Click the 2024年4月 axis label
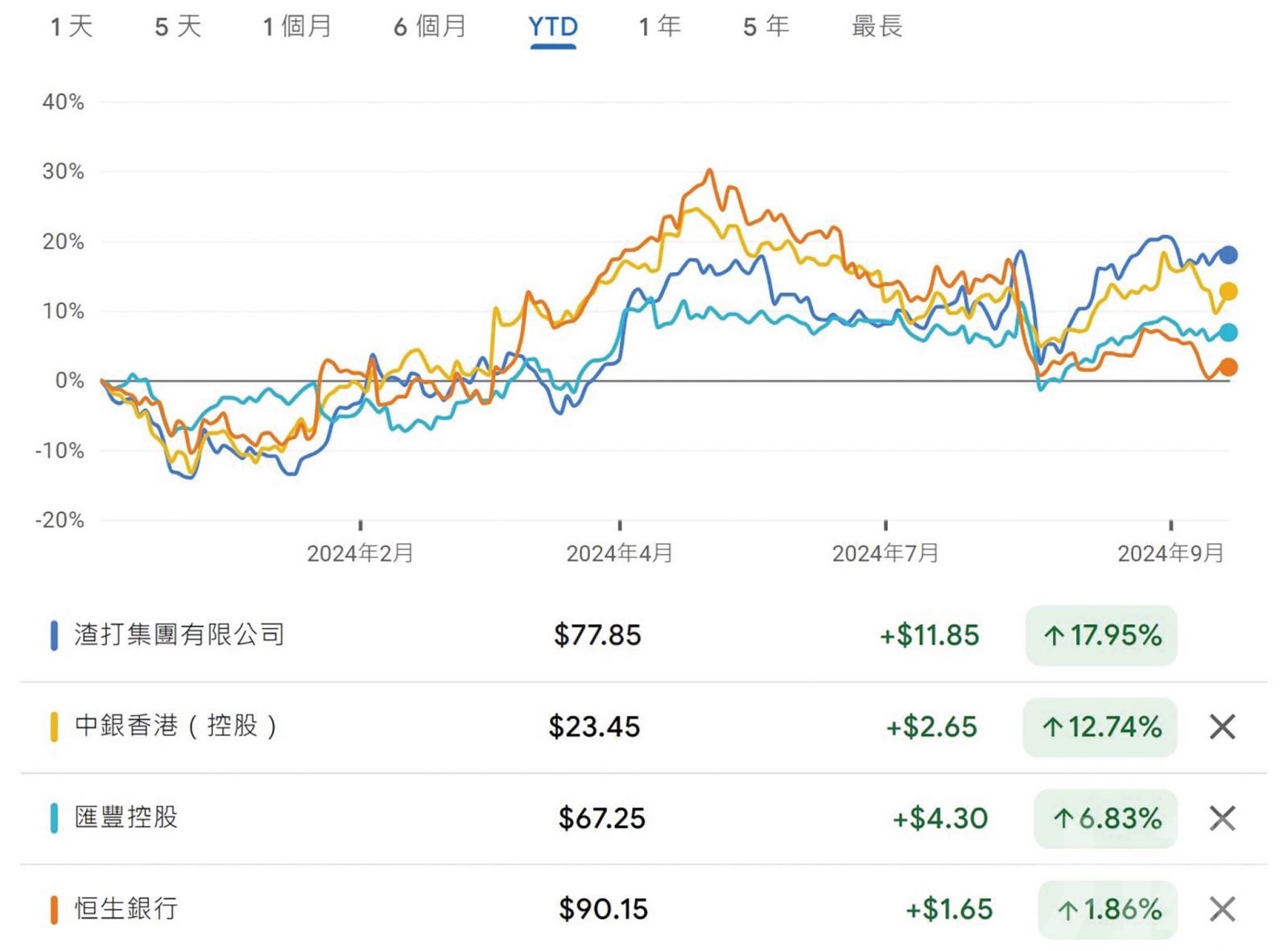Image resolution: width=1288 pixels, height=951 pixels. [619, 553]
